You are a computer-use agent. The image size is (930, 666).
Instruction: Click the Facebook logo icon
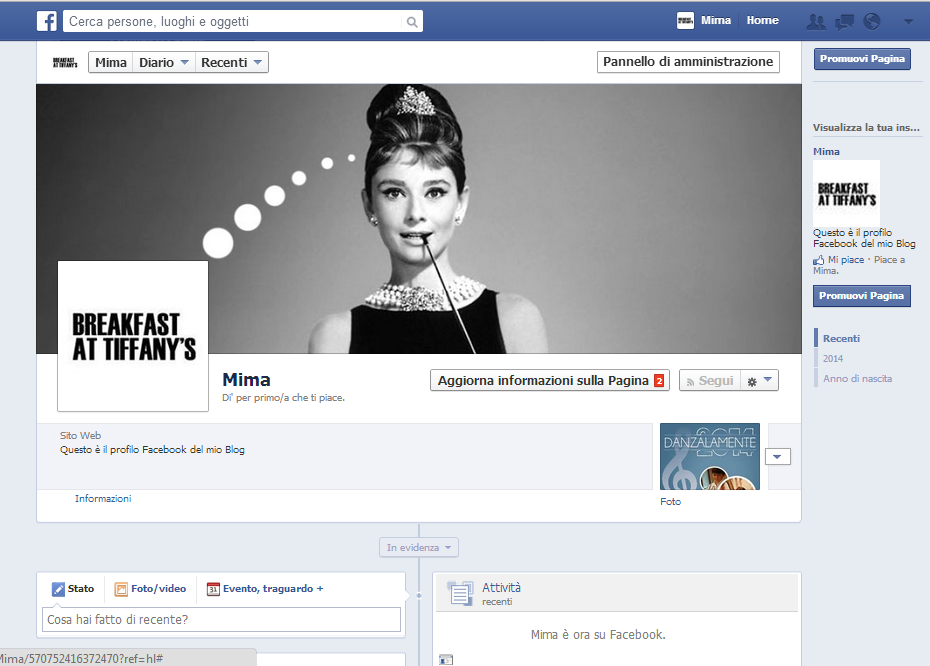[x=47, y=21]
